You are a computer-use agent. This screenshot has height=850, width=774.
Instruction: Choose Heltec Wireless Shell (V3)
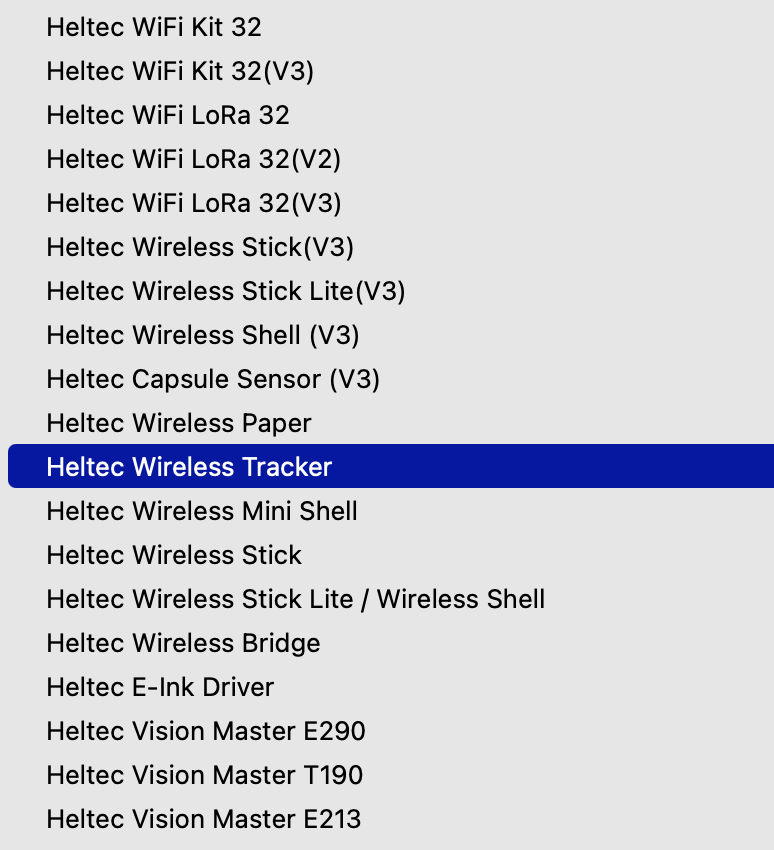[x=203, y=335]
